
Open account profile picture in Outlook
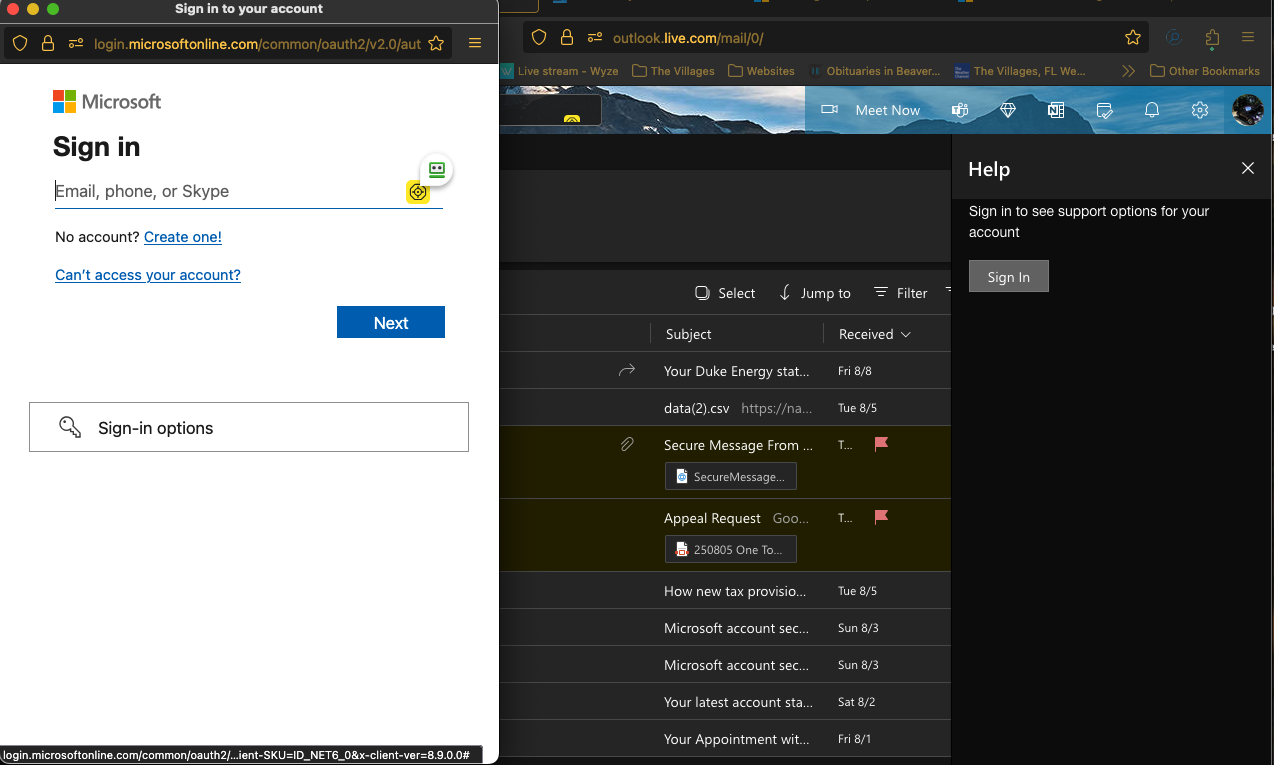coord(1248,110)
